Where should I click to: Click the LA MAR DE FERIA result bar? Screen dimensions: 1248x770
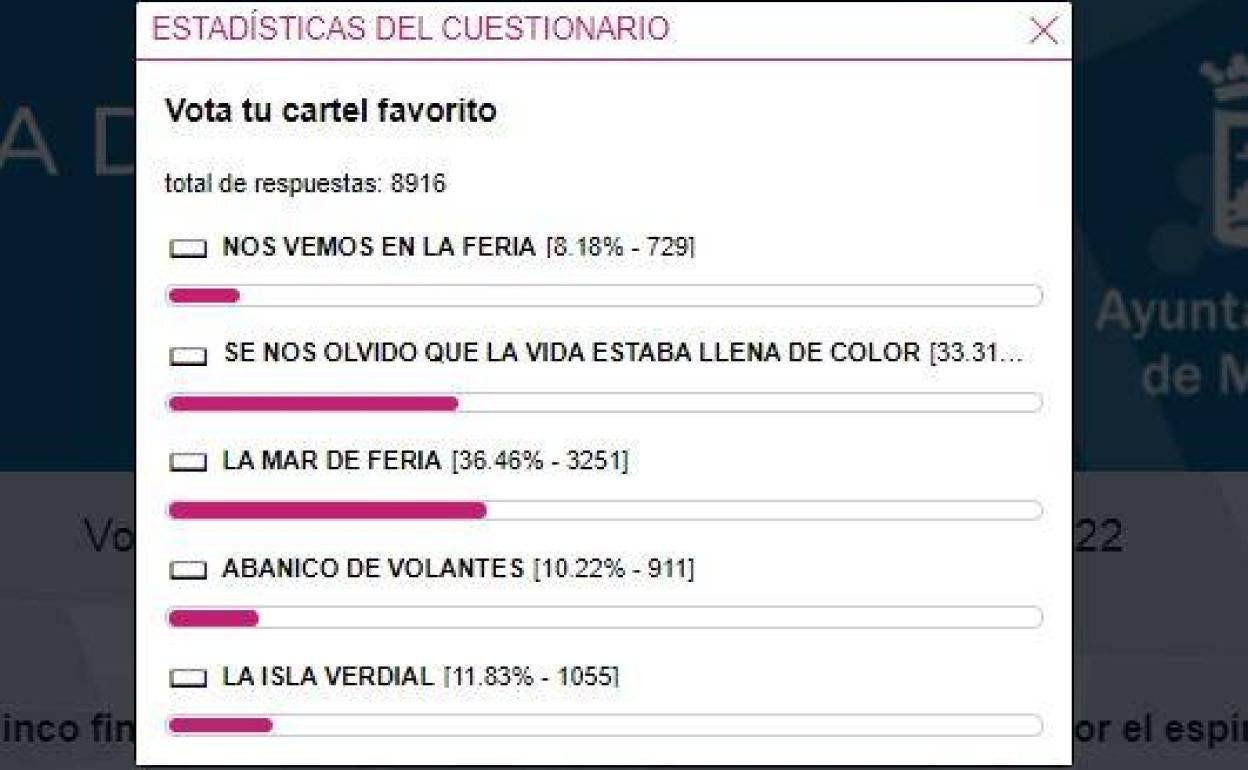[x=604, y=510]
